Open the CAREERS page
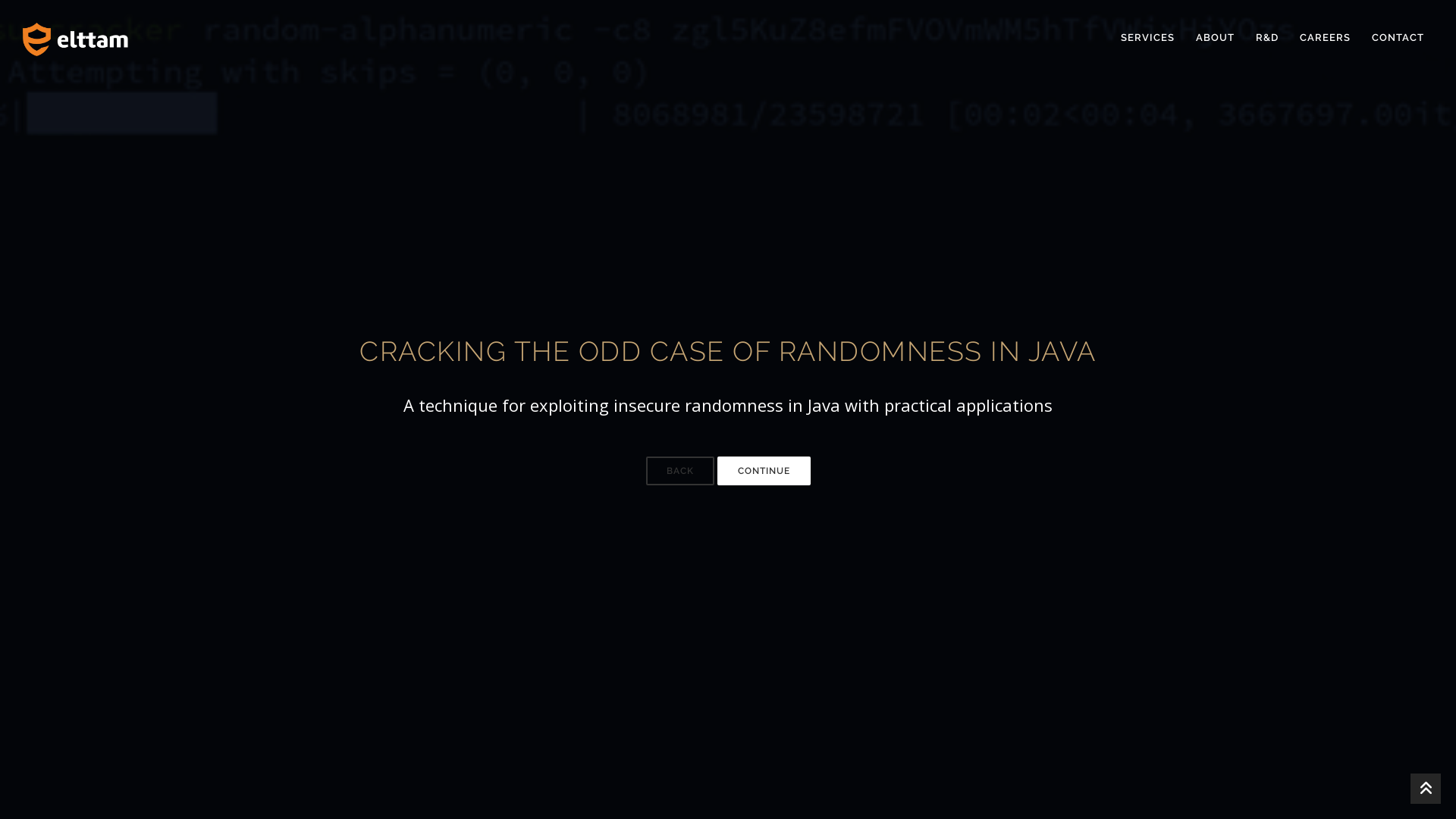The width and height of the screenshot is (1456, 819). [1324, 37]
